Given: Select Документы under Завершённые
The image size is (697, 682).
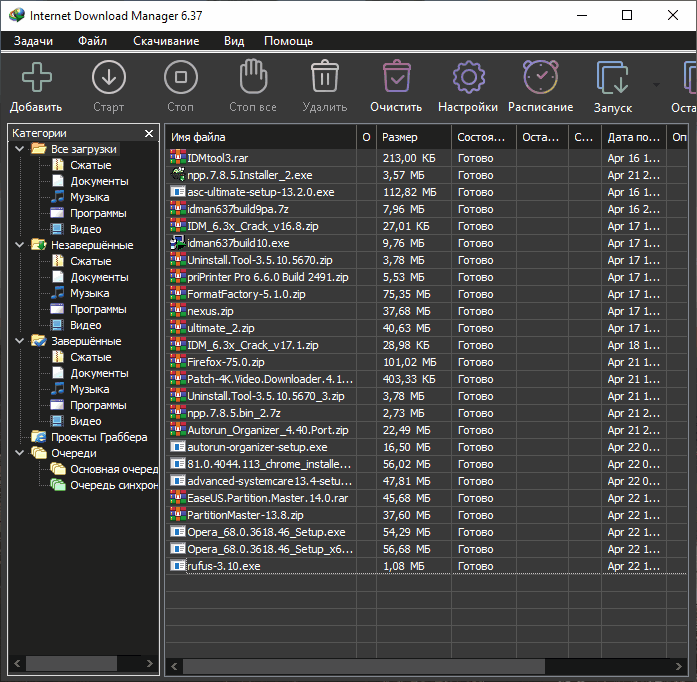Looking at the screenshot, I should click(99, 373).
